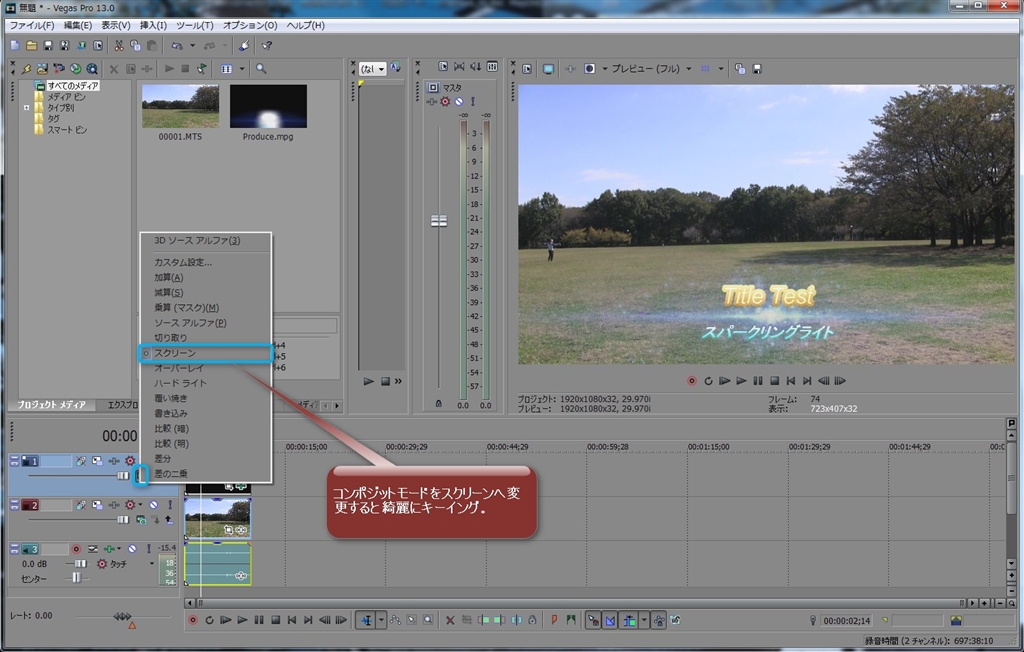Open the Auto Ripple mode dropdown arrow
Viewport: 1024px width, 652px height.
pos(644,621)
